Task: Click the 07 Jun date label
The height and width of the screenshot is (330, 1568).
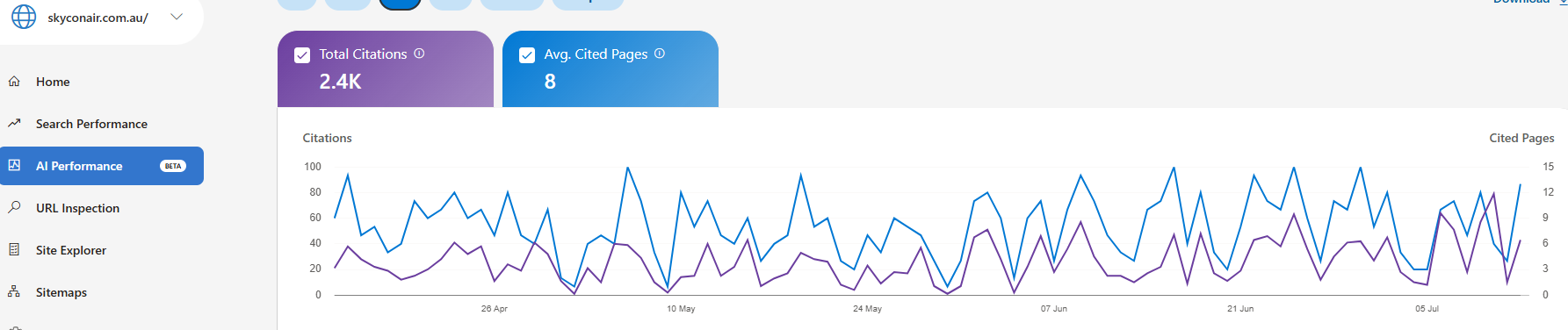Action: pyautogui.click(x=1054, y=309)
